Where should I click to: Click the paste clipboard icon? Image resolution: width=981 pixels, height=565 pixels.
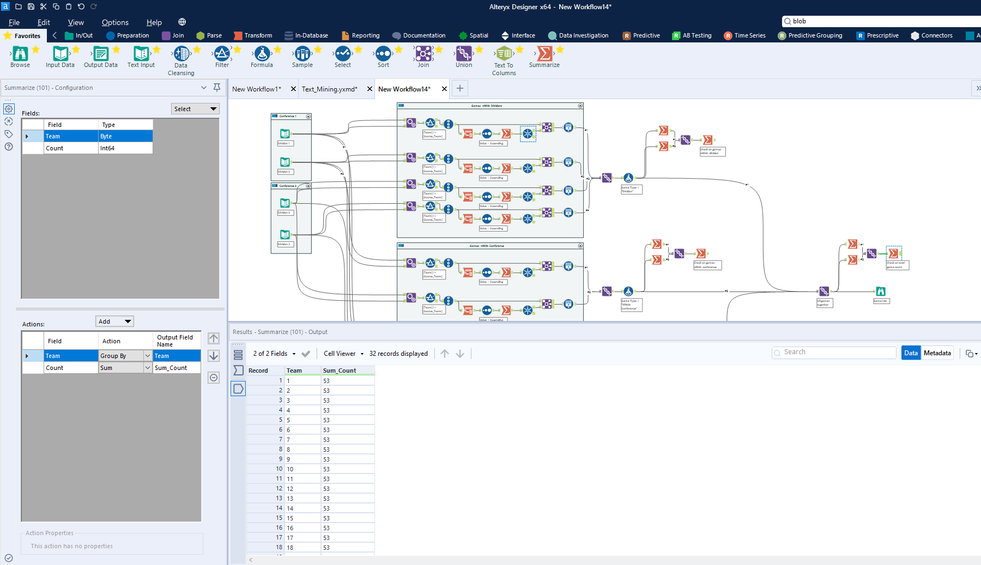[x=68, y=6]
